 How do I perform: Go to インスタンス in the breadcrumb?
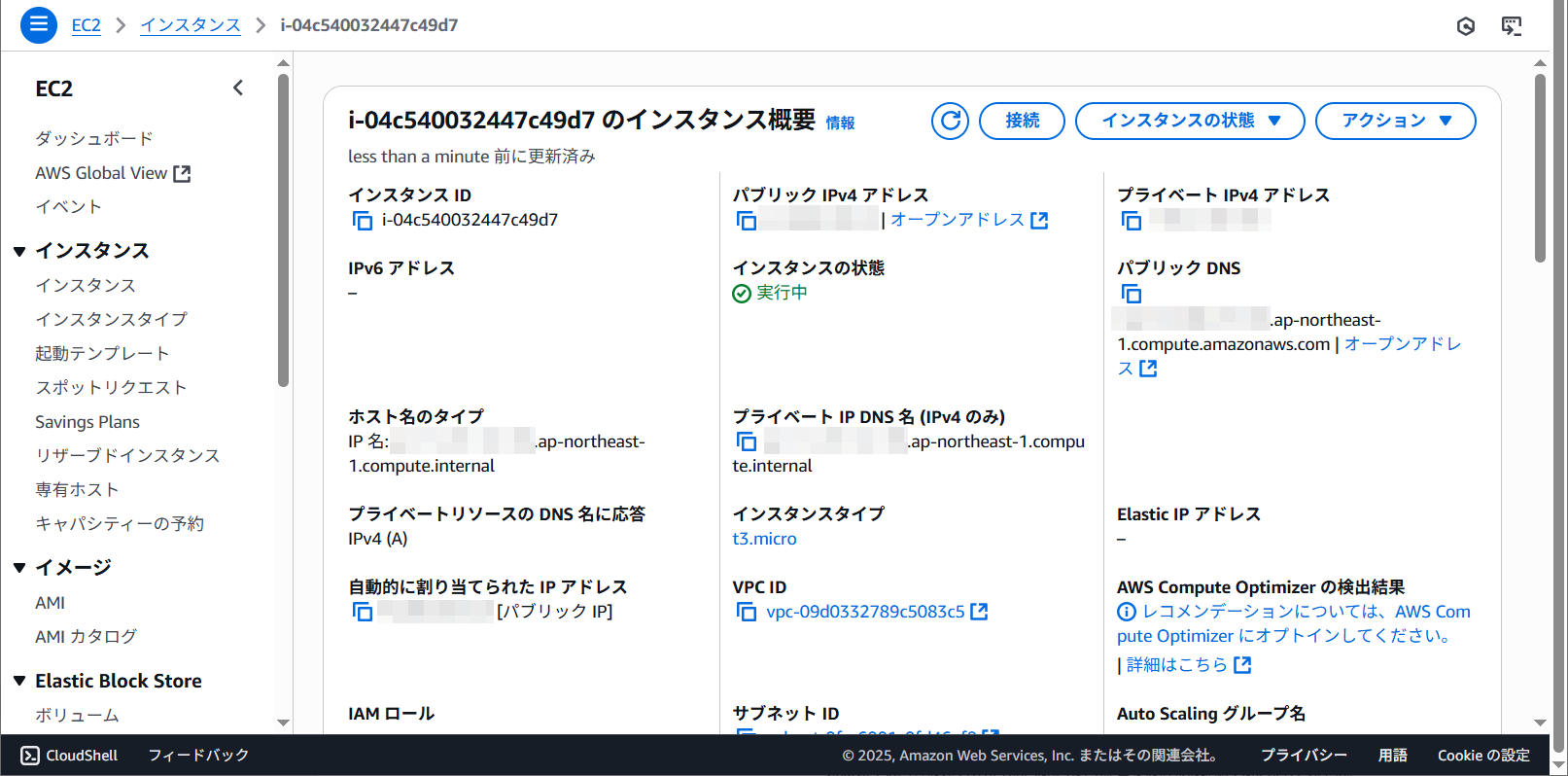(191, 25)
